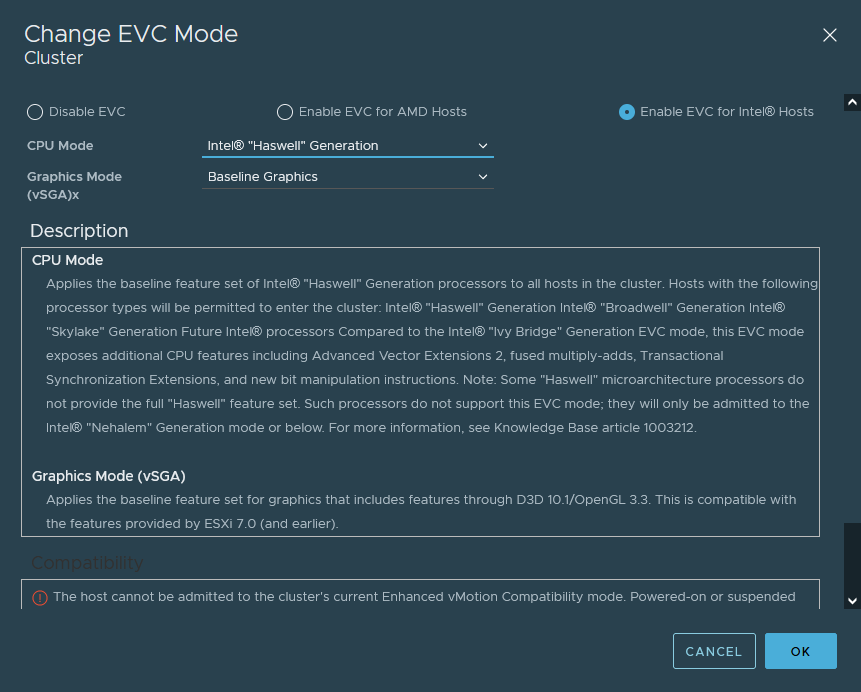Click the dialog's vertical scrollbar thumb
The width and height of the screenshot is (861, 692).
click(x=852, y=557)
